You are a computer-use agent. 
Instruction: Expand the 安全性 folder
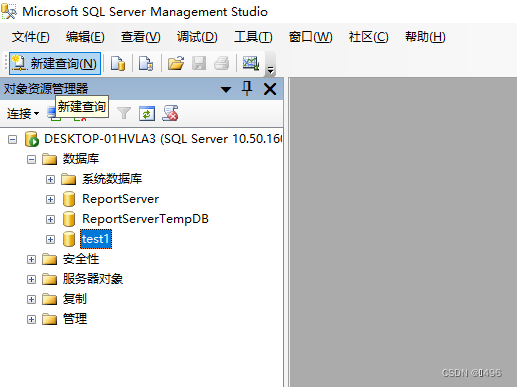[x=31, y=259]
